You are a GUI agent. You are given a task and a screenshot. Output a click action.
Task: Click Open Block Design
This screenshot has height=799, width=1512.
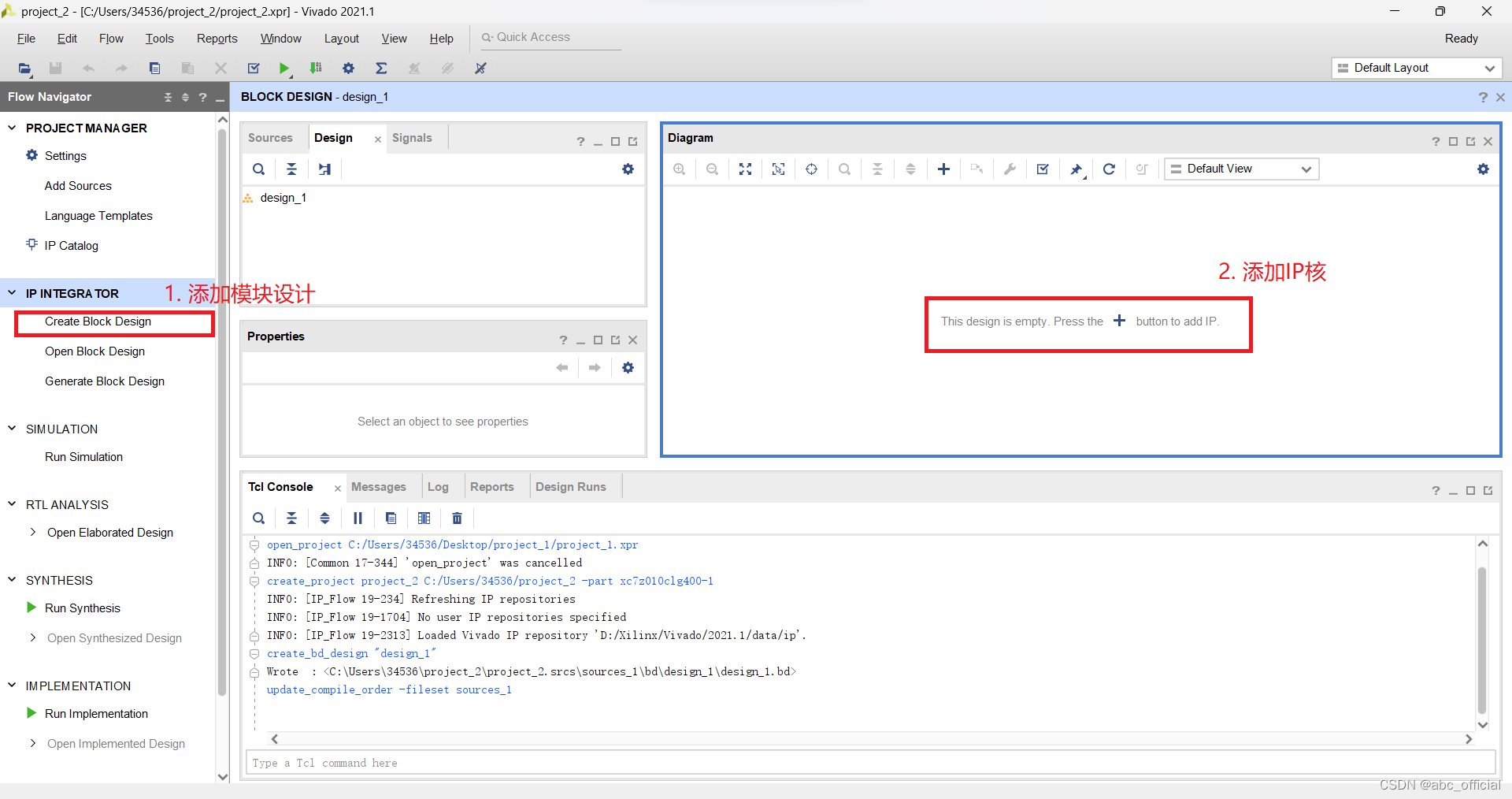[x=94, y=351]
